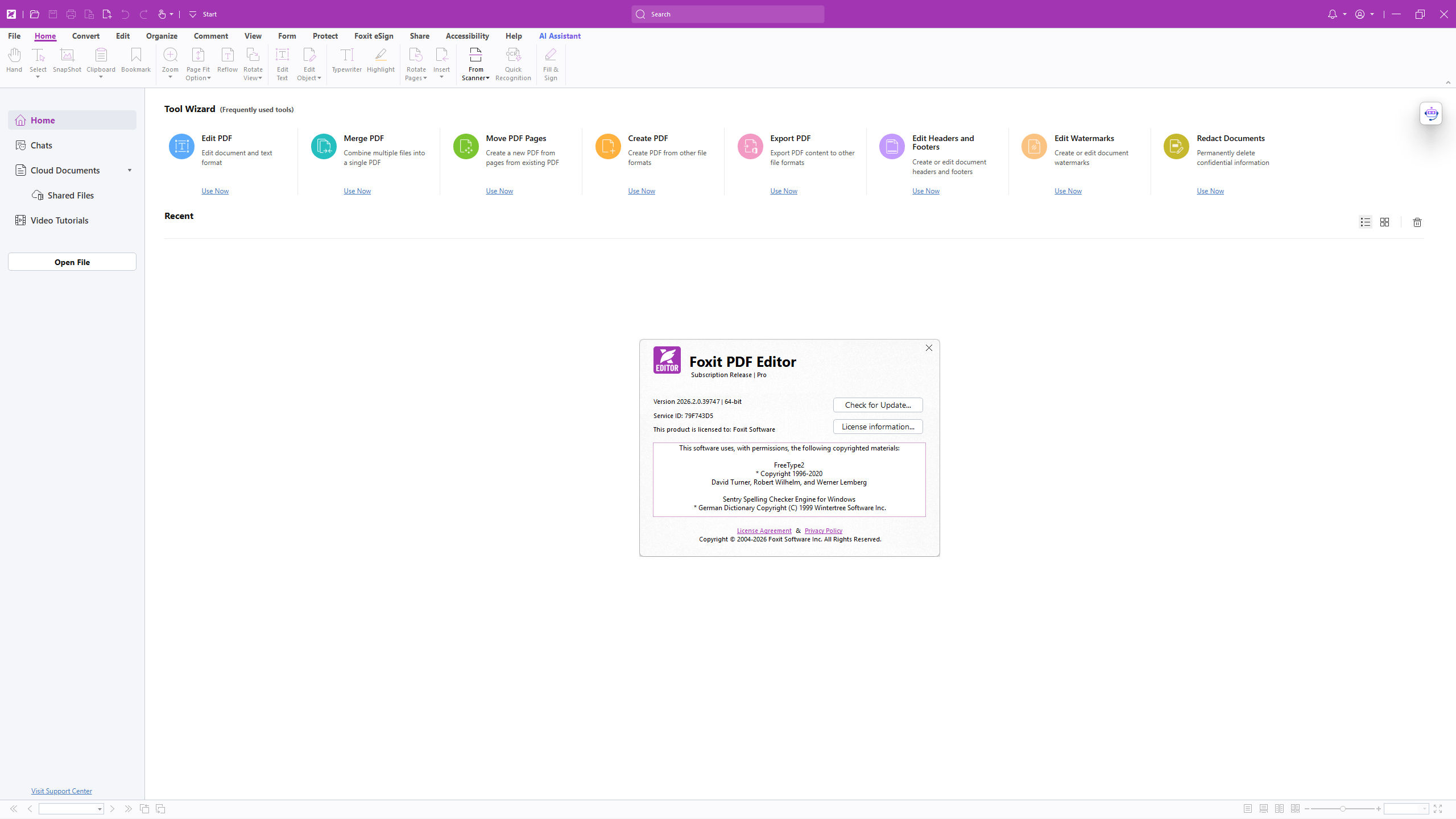Open the License Agreement link

pos(764,531)
